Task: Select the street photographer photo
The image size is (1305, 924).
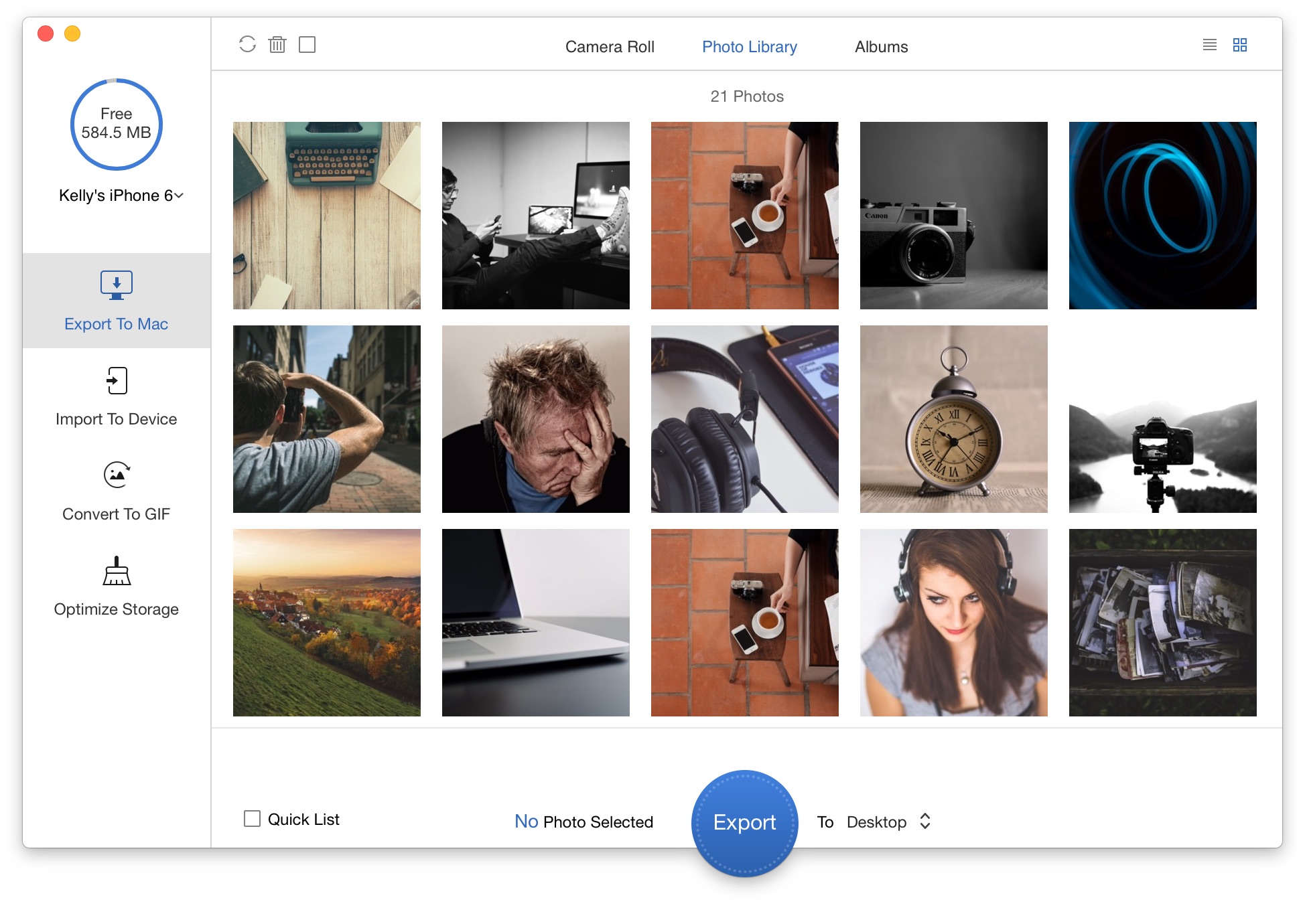Action: pos(327,419)
